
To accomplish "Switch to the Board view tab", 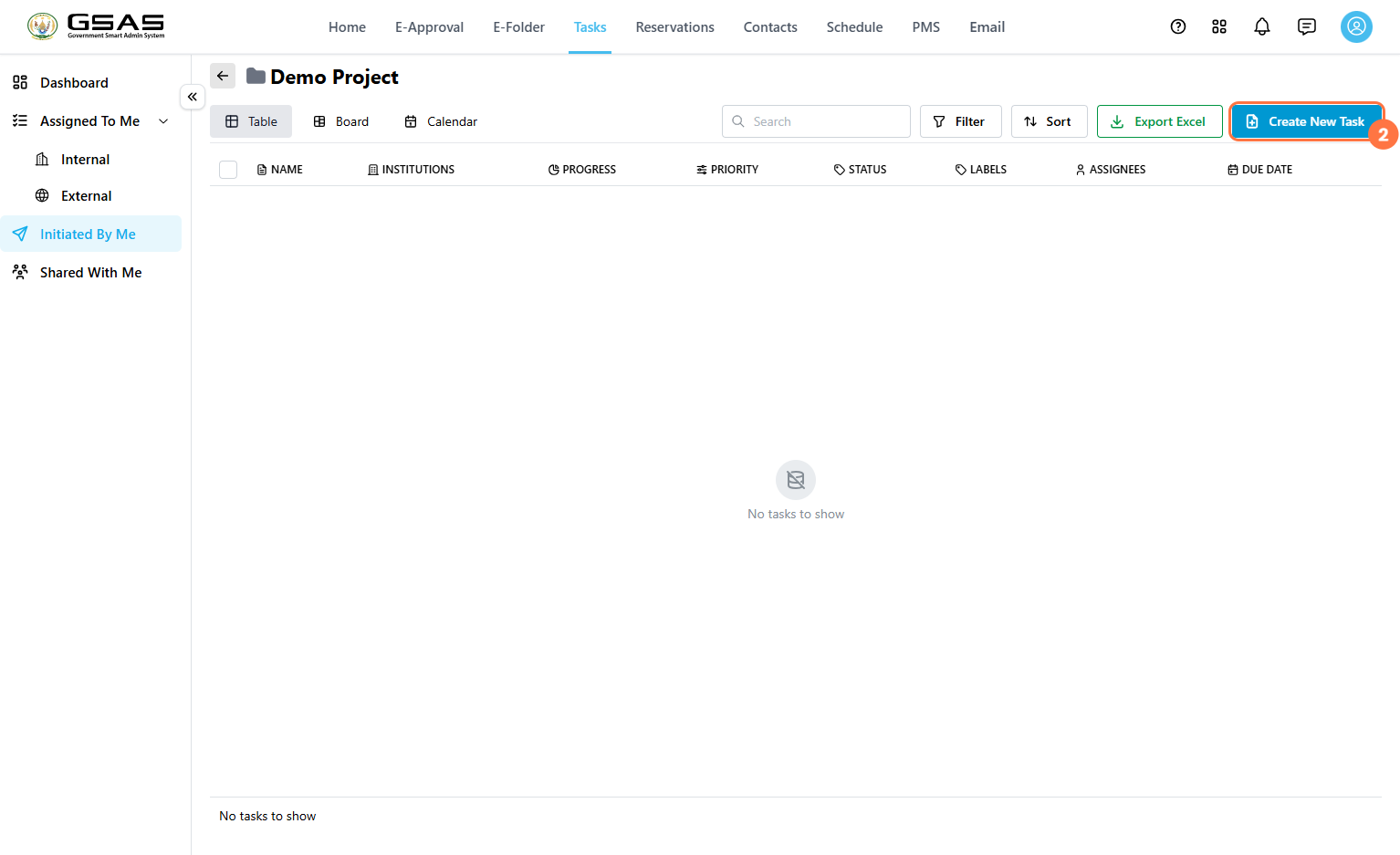I will coord(341,121).
